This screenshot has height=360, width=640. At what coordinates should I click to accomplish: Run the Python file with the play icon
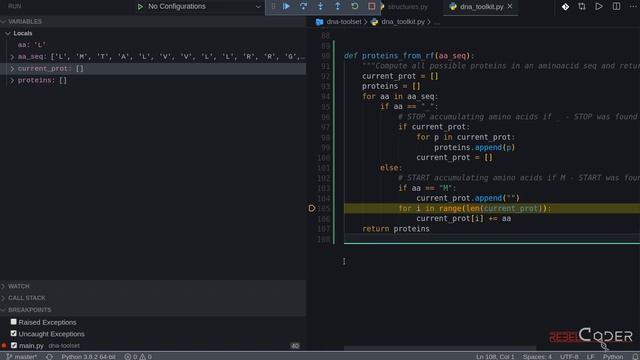(599, 7)
